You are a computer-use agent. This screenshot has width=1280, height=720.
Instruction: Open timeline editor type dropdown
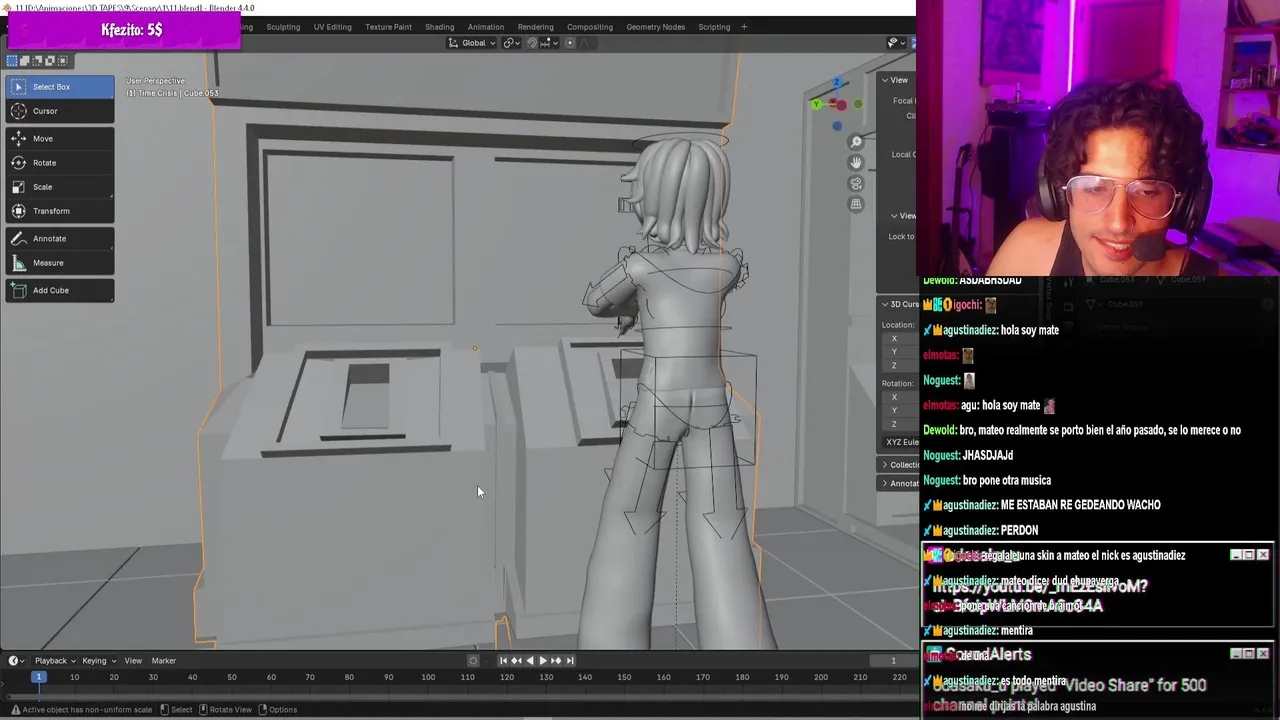pyautogui.click(x=17, y=661)
